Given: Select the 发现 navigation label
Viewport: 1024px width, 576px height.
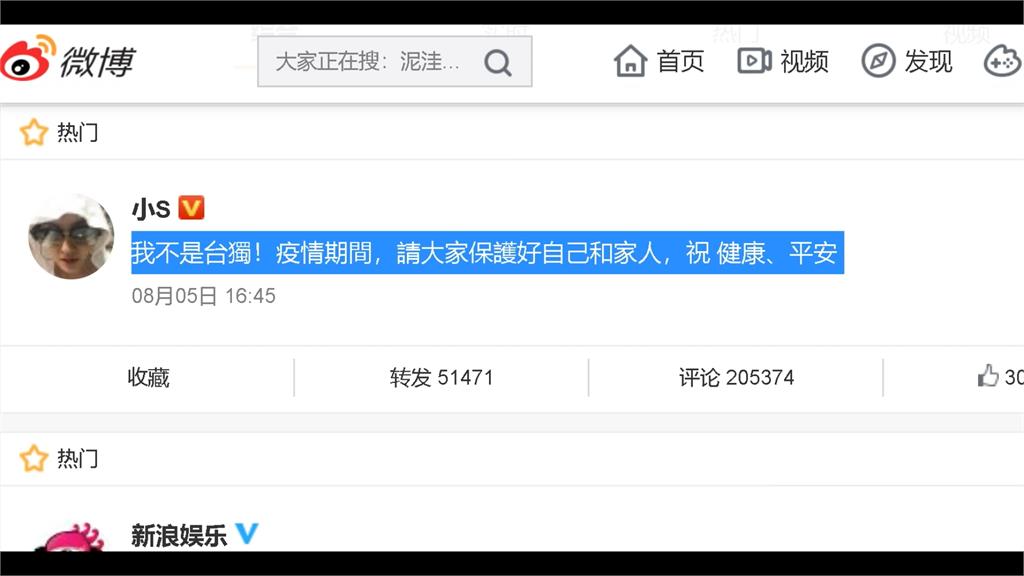Looking at the screenshot, I should [928, 62].
